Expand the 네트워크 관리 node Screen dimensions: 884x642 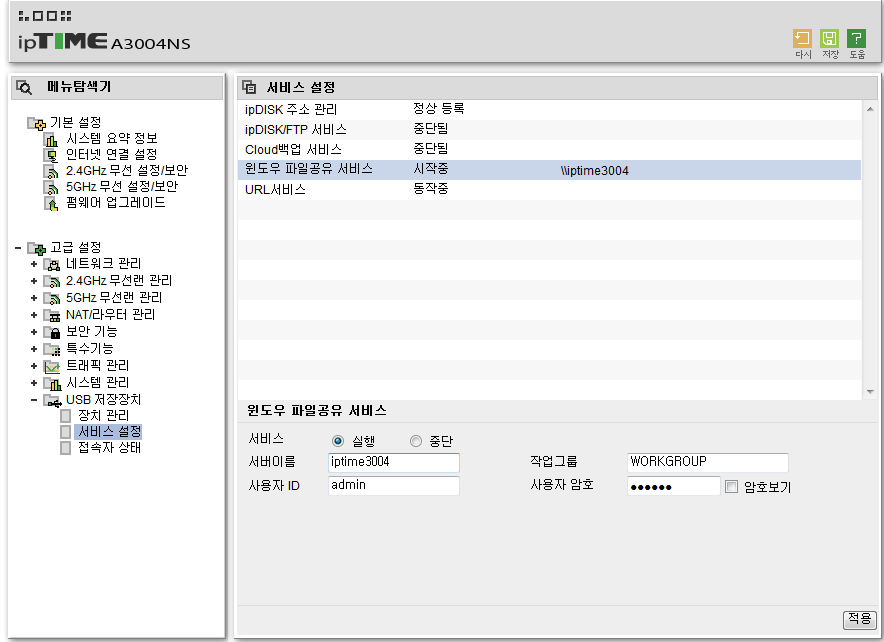click(x=34, y=264)
